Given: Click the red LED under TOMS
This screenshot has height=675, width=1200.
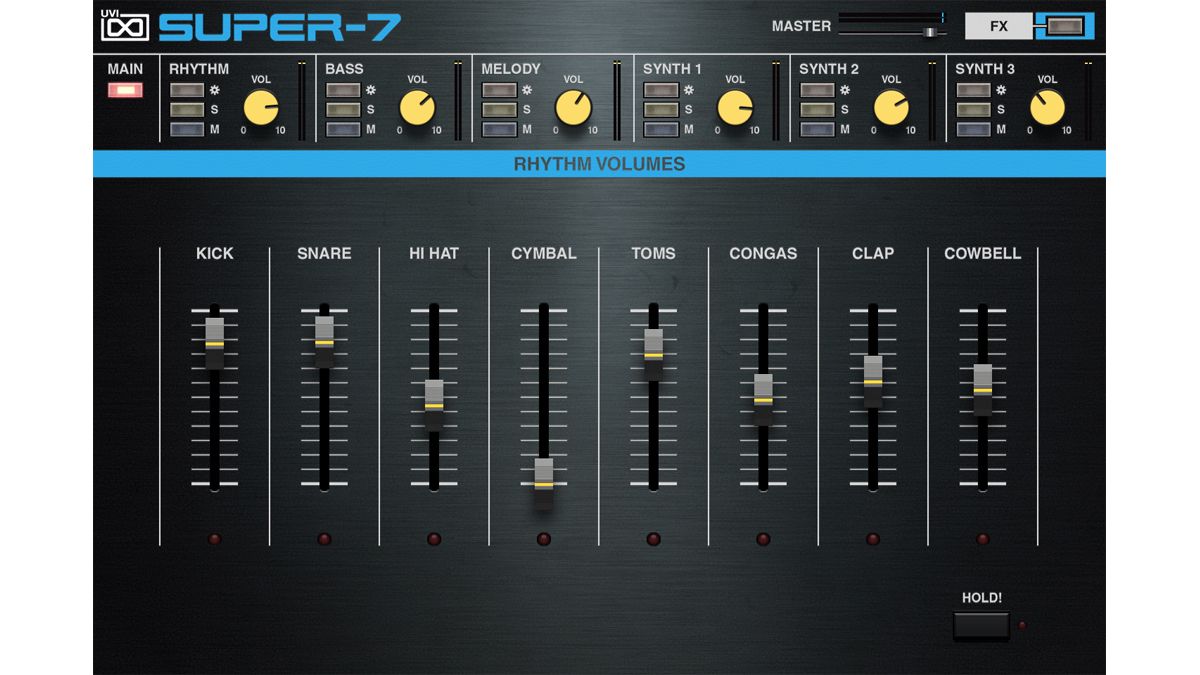Looking at the screenshot, I should (x=654, y=539).
